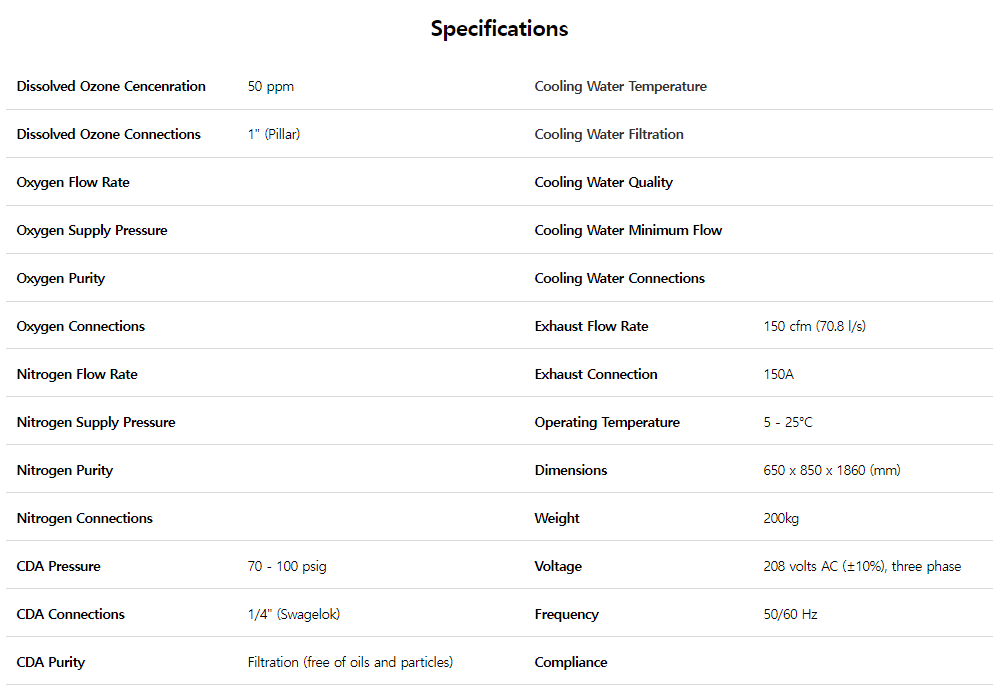Click the 50 ppm value
Viewport: 1001px width, 697px height.
click(x=271, y=87)
